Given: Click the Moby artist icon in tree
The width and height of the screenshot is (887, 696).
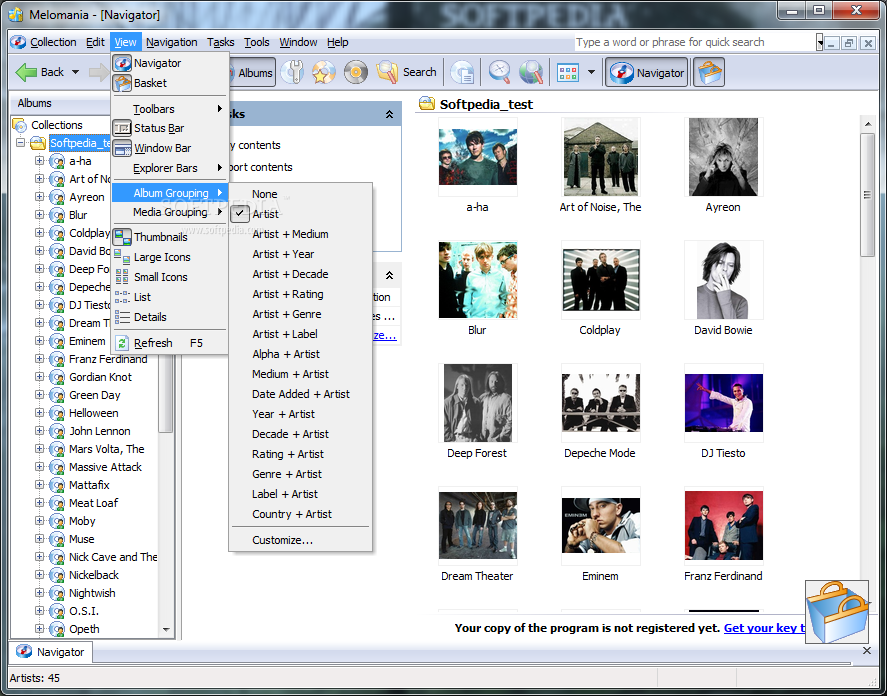Looking at the screenshot, I should 57,521.
